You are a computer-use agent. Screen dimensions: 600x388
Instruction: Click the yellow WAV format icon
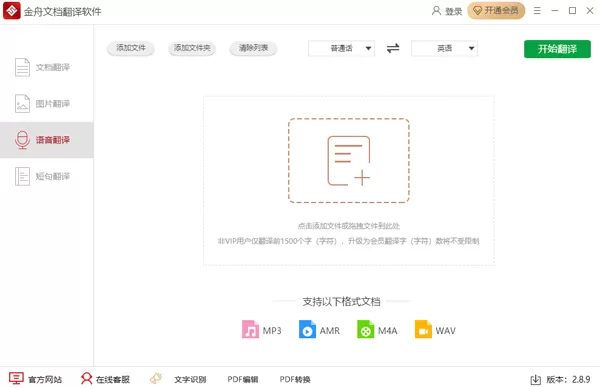(x=423, y=329)
